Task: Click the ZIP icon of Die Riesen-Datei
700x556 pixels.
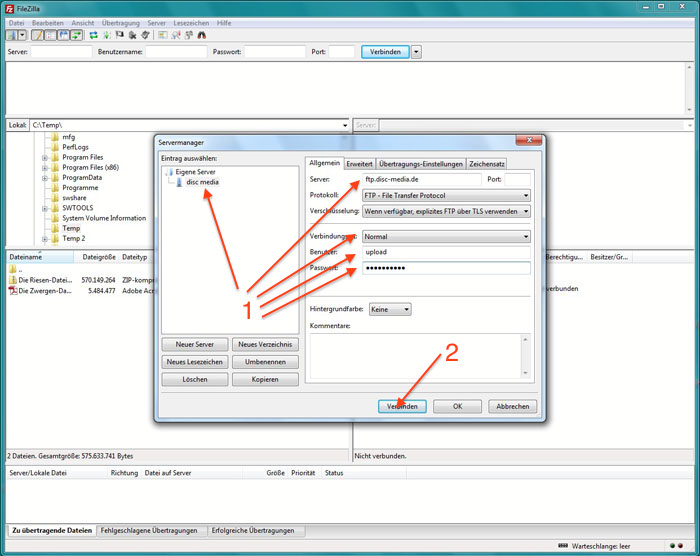Action: 12,280
